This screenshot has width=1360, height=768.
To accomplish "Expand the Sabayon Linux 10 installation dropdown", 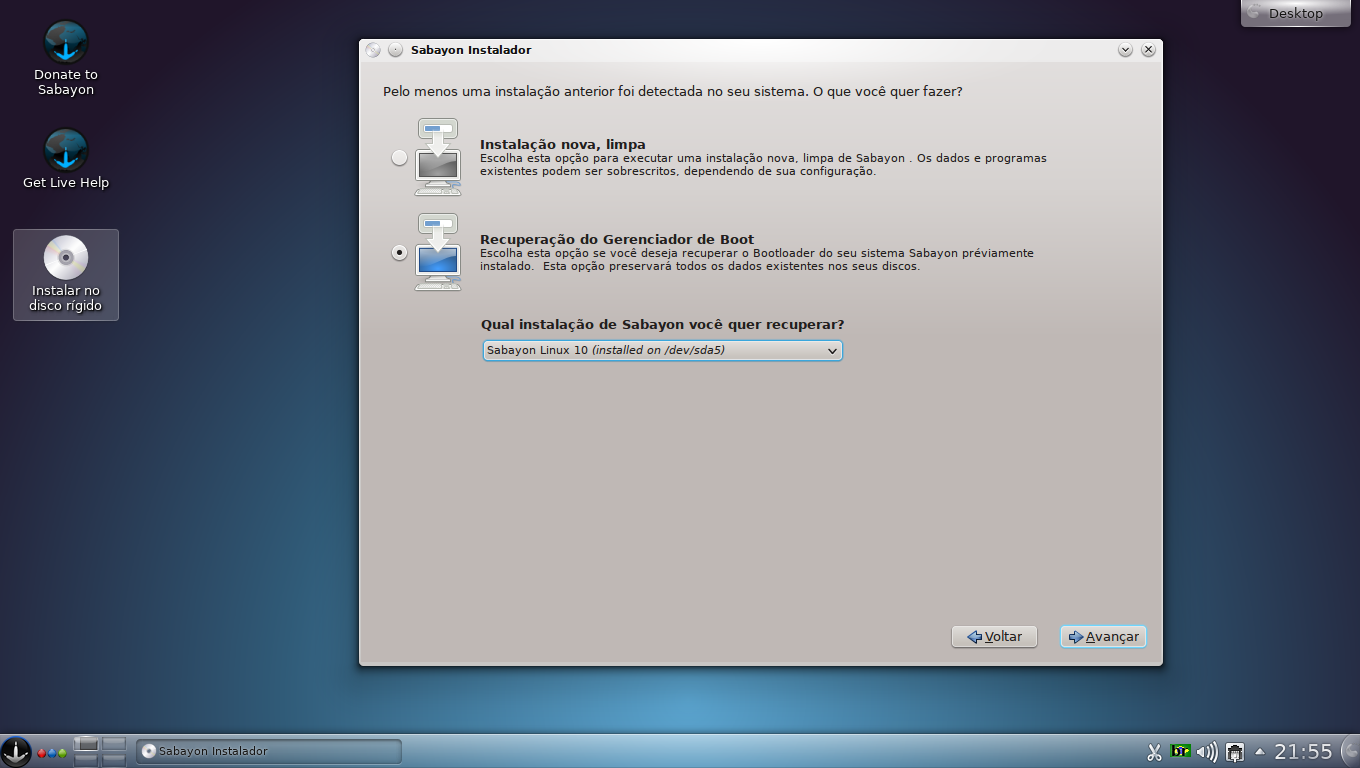I will pyautogui.click(x=662, y=350).
